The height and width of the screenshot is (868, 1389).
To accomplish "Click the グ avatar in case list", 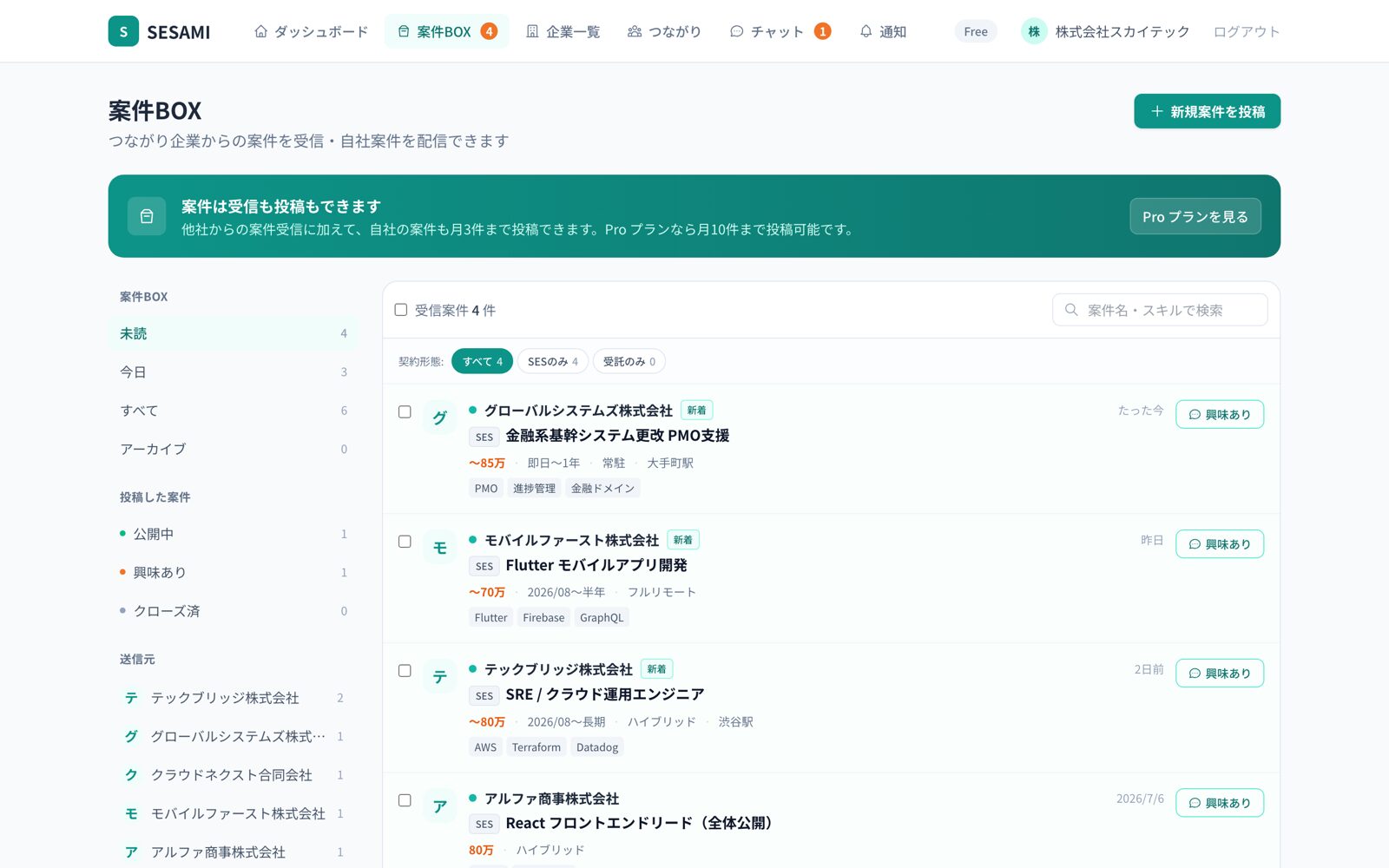I will [x=440, y=418].
